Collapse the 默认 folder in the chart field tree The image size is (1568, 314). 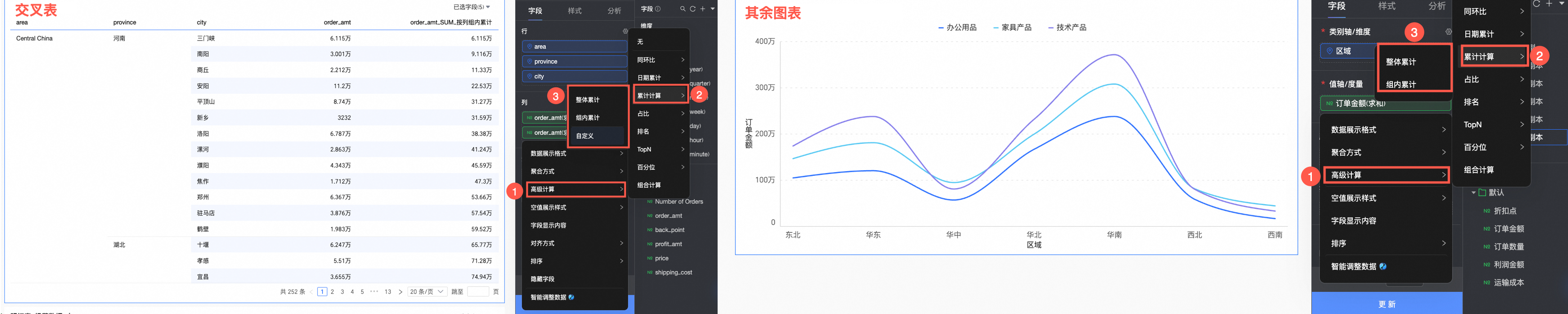1474,193
